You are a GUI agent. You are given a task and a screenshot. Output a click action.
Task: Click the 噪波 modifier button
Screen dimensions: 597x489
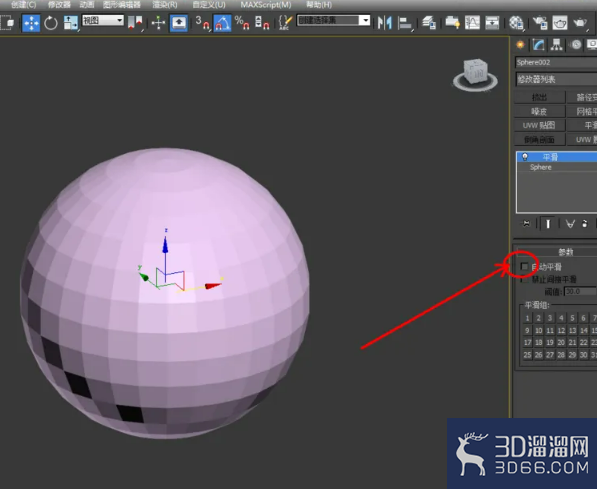tap(539, 111)
